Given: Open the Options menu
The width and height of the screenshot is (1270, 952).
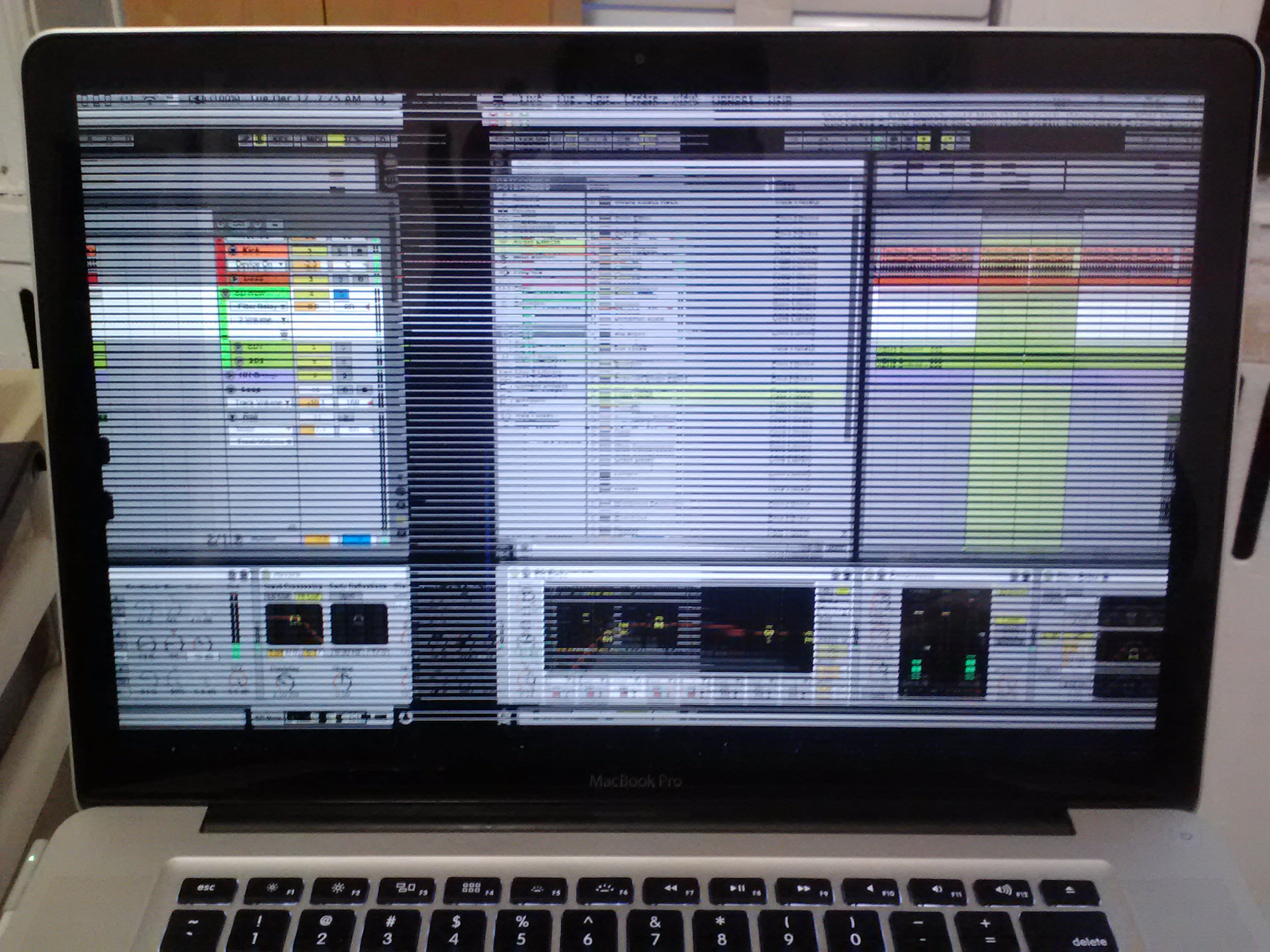Looking at the screenshot, I should click(733, 100).
